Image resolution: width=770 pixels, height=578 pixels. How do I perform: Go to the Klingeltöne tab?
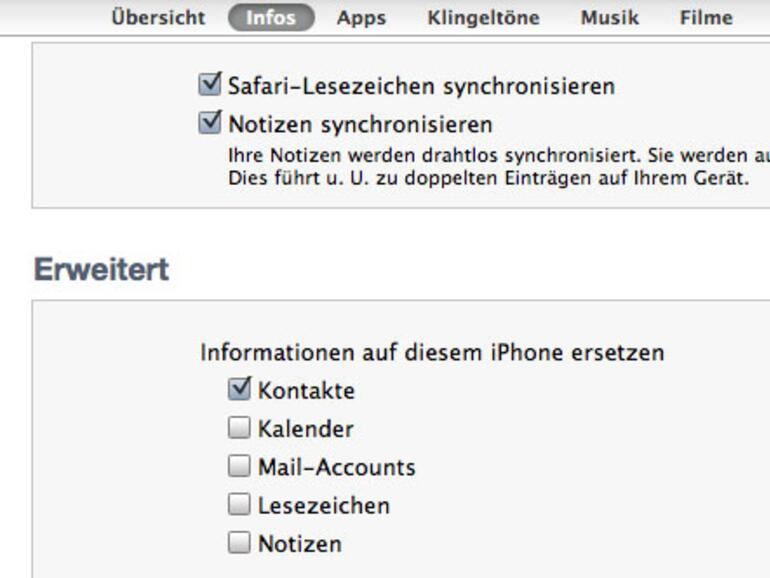pos(483,17)
